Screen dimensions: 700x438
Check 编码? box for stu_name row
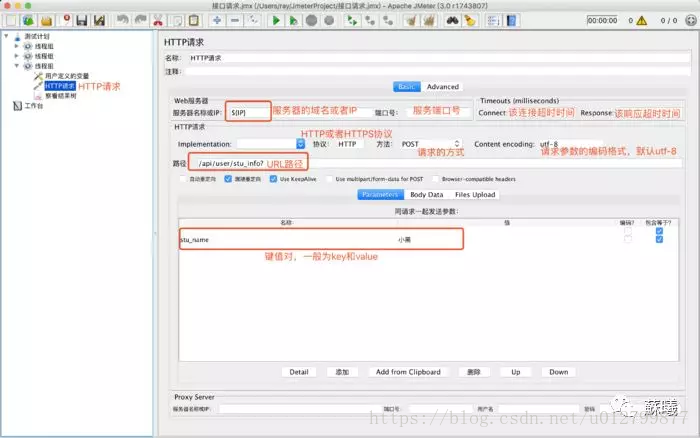click(x=628, y=240)
